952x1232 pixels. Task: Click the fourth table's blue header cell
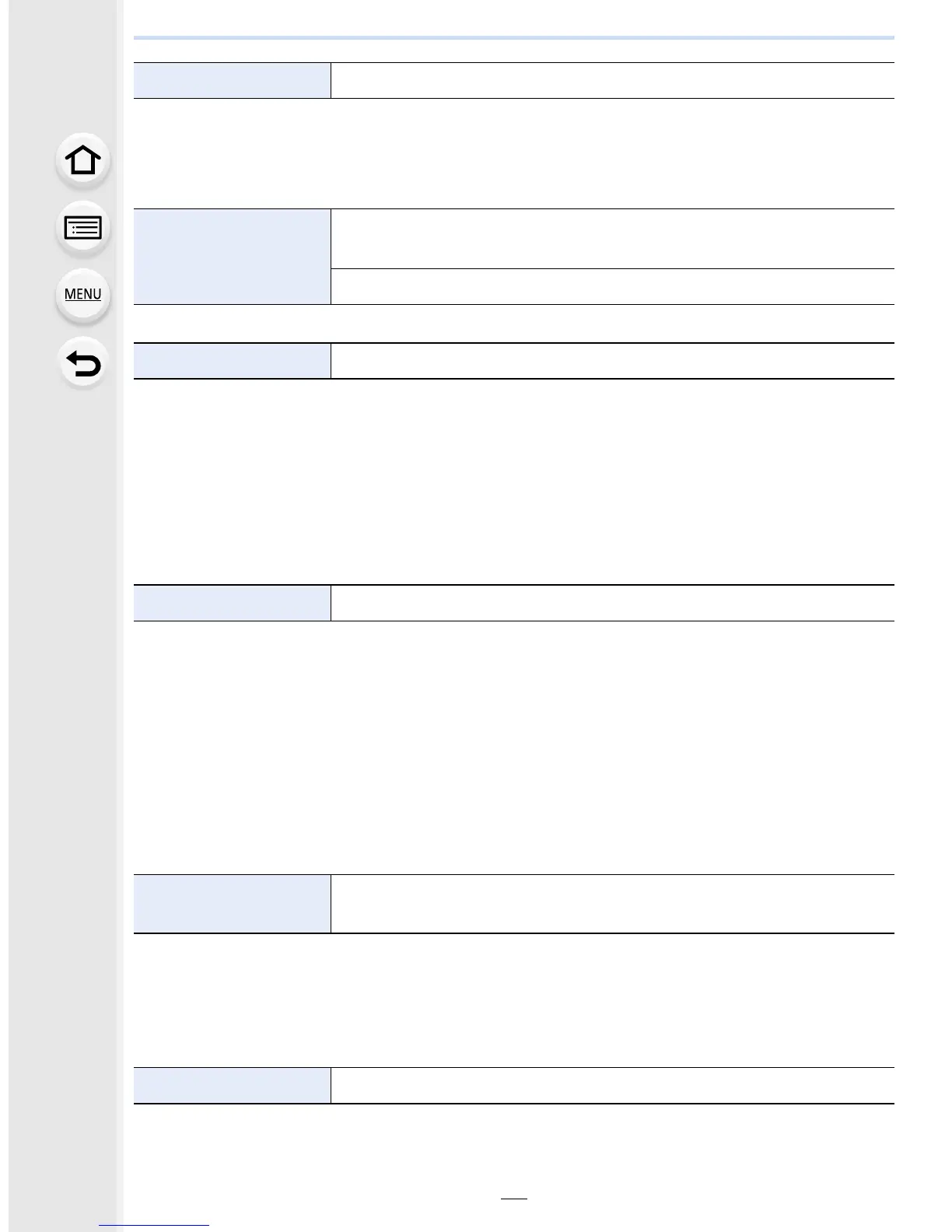tap(232, 603)
